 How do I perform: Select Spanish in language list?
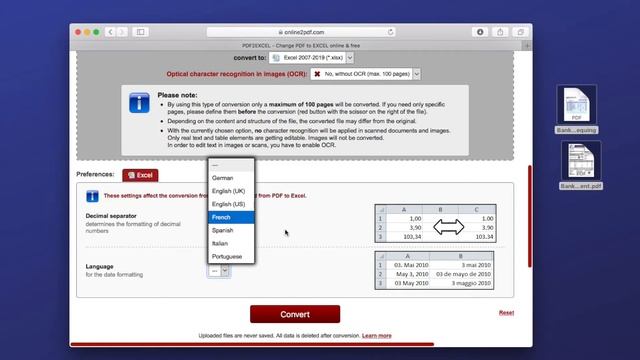pos(231,230)
